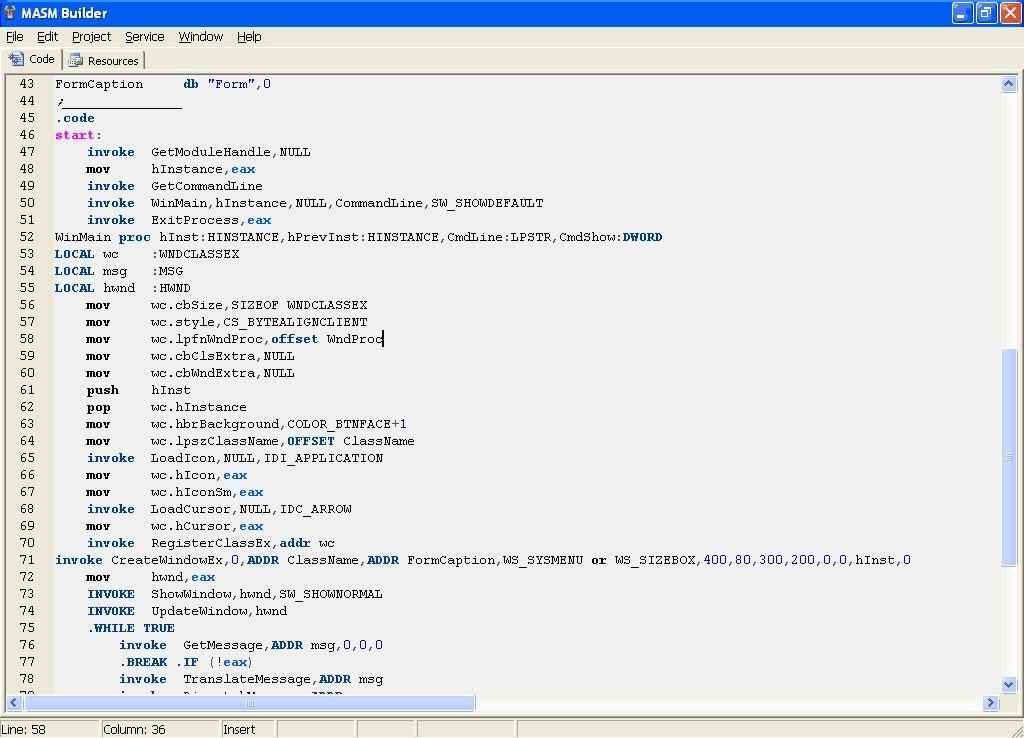The height and width of the screenshot is (738, 1024).
Task: Close the MASM Builder window
Action: [1010, 13]
